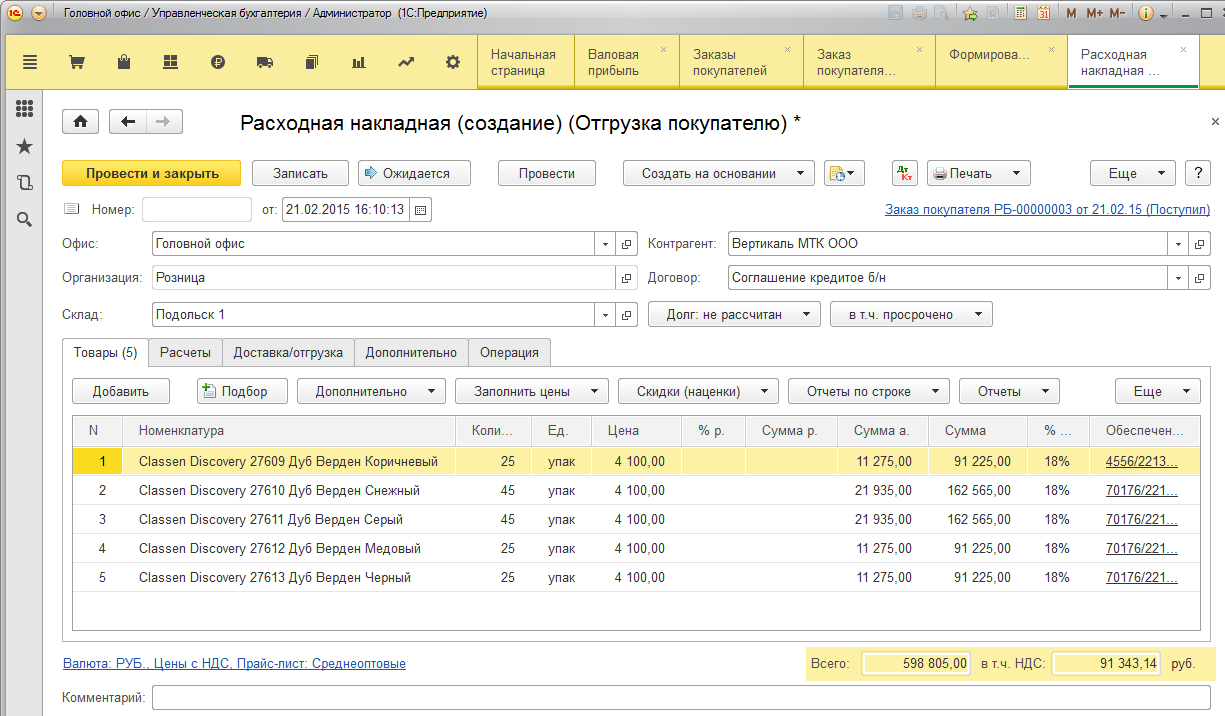1225x716 pixels.
Task: Click the Добавить button above the table
Action: coord(121,391)
